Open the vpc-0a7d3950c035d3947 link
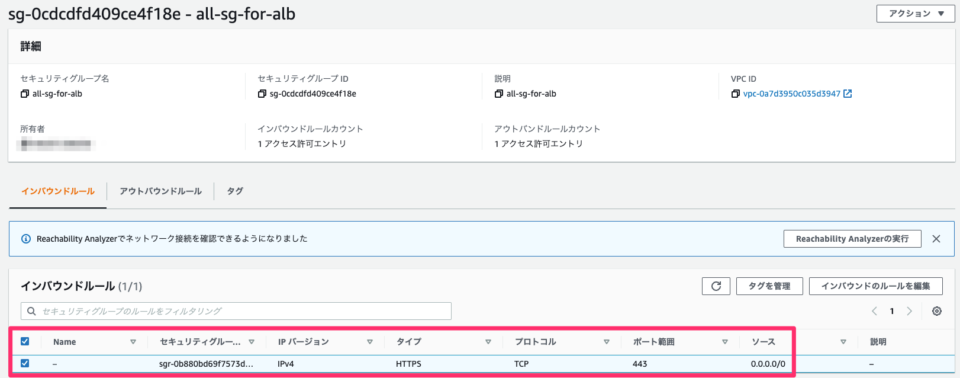960x378 pixels. pyautogui.click(x=791, y=94)
